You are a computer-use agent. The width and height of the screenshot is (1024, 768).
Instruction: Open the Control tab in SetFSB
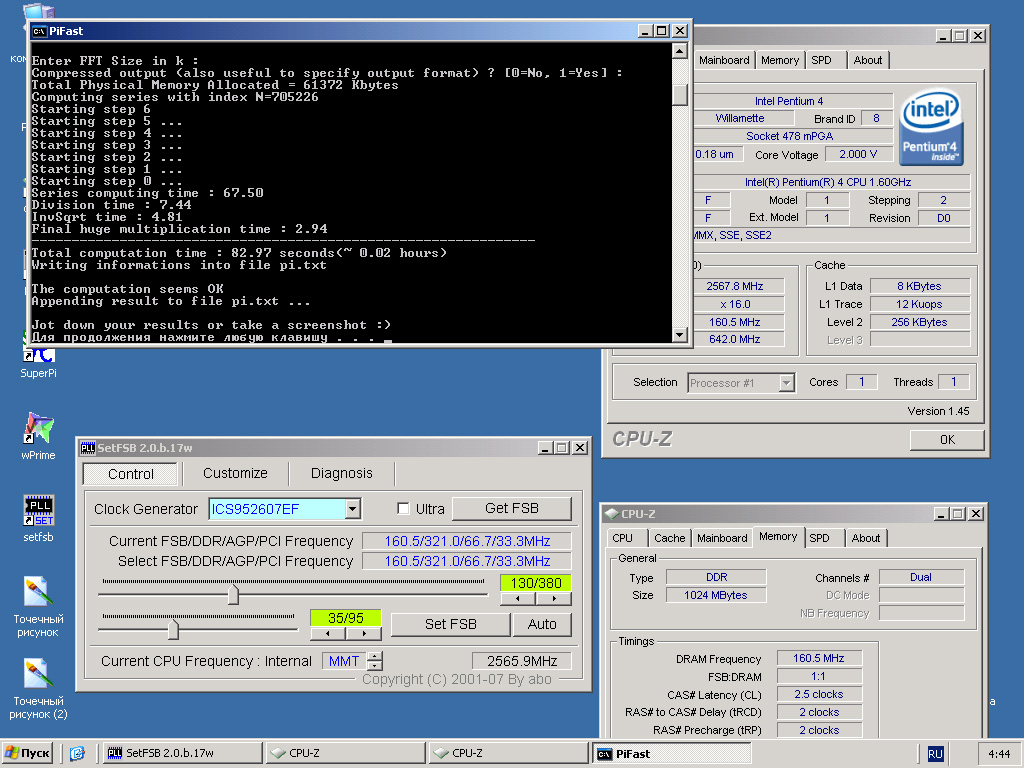click(x=131, y=473)
